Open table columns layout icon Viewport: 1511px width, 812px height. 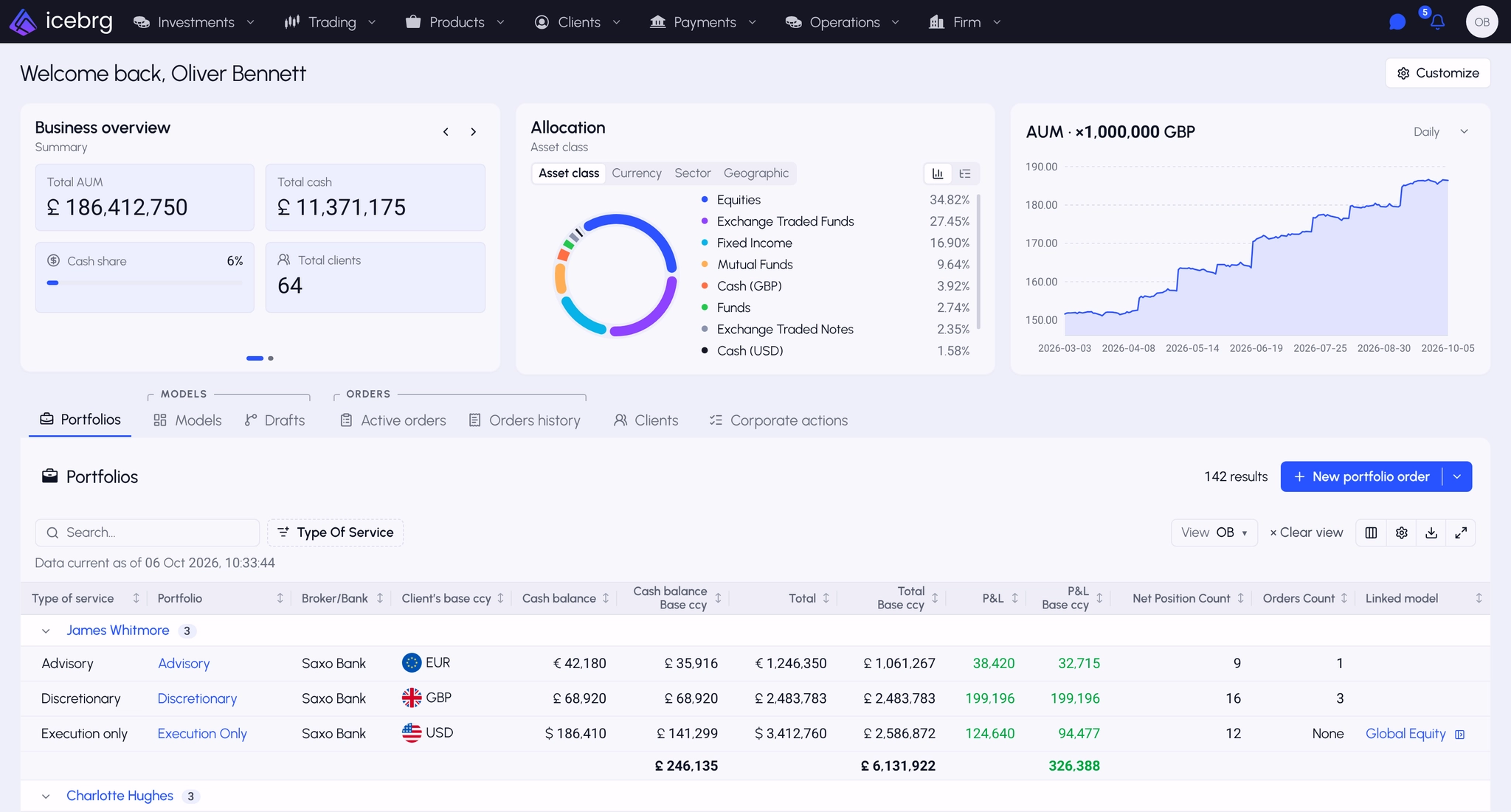(1371, 532)
